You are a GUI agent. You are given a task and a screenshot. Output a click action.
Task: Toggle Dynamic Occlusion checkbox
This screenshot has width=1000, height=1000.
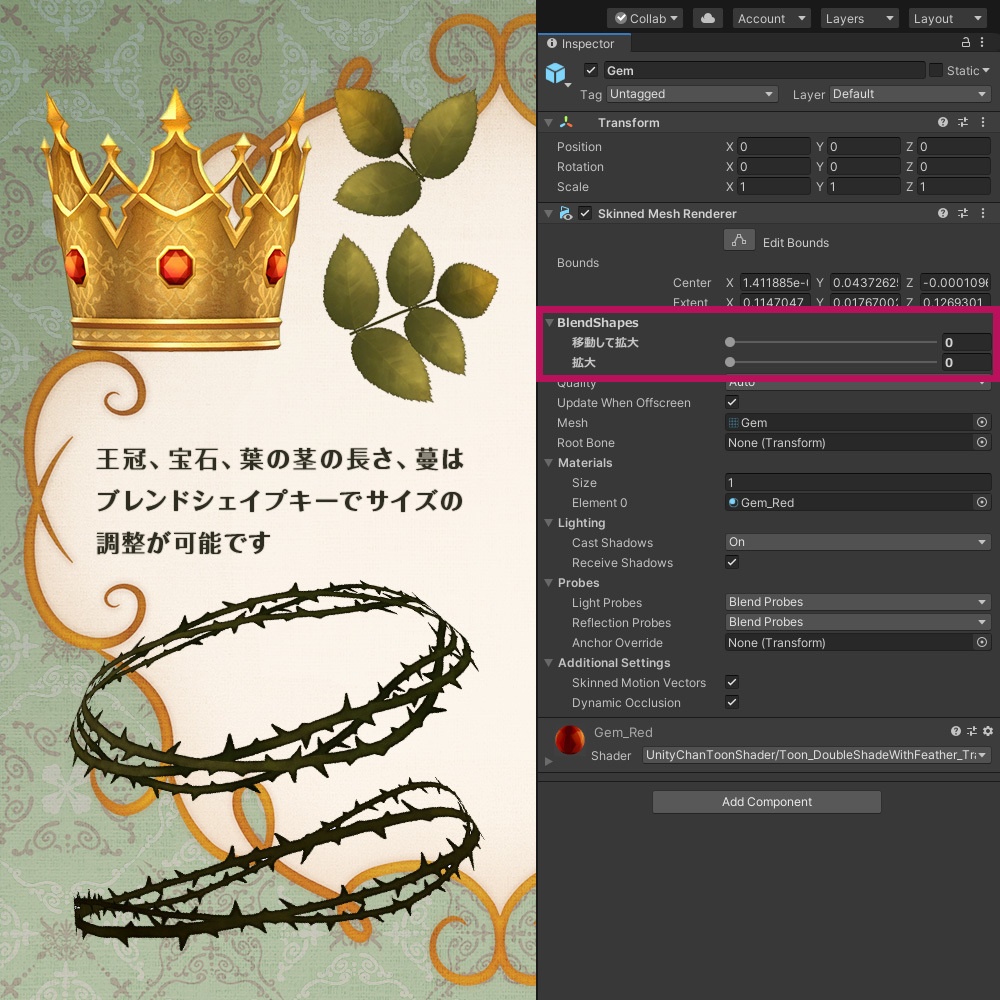tap(732, 702)
